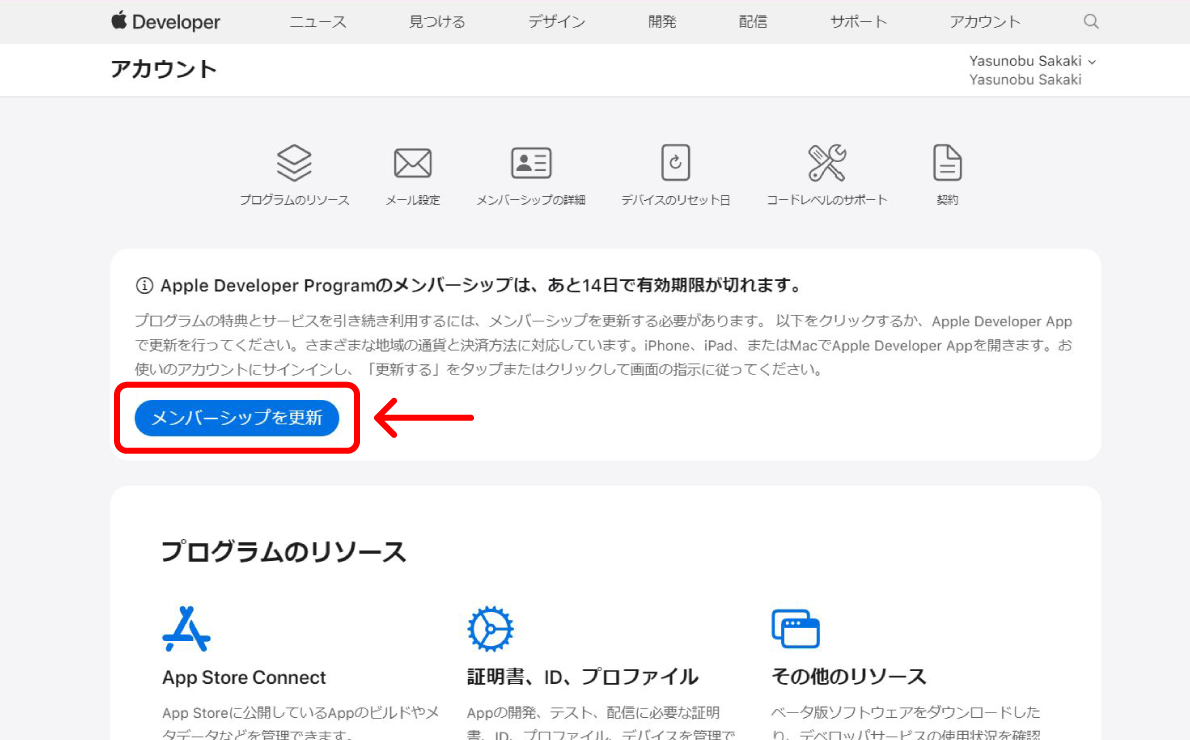Image resolution: width=1190 pixels, height=740 pixels.
Task: Open メール設定 envelope icon
Action: click(412, 163)
